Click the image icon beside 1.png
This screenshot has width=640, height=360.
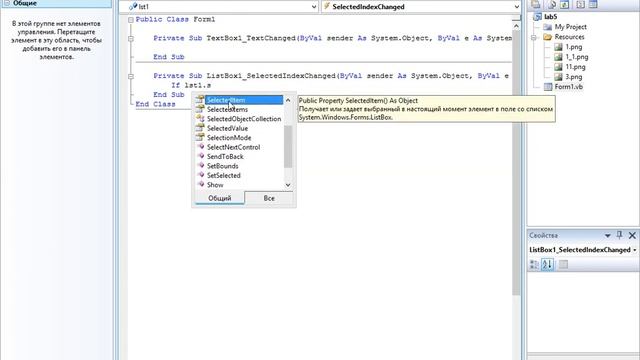point(558,47)
